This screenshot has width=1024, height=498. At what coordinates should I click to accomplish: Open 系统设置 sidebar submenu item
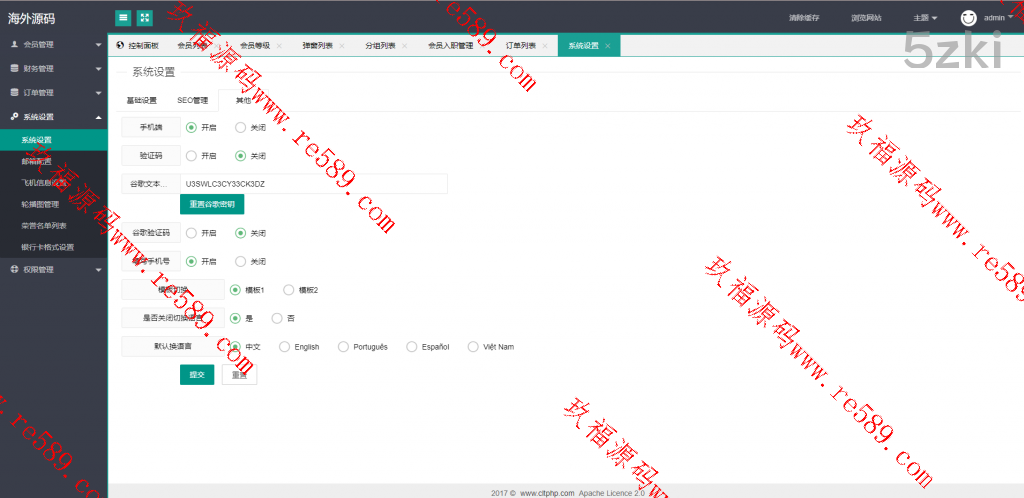pyautogui.click(x=54, y=140)
